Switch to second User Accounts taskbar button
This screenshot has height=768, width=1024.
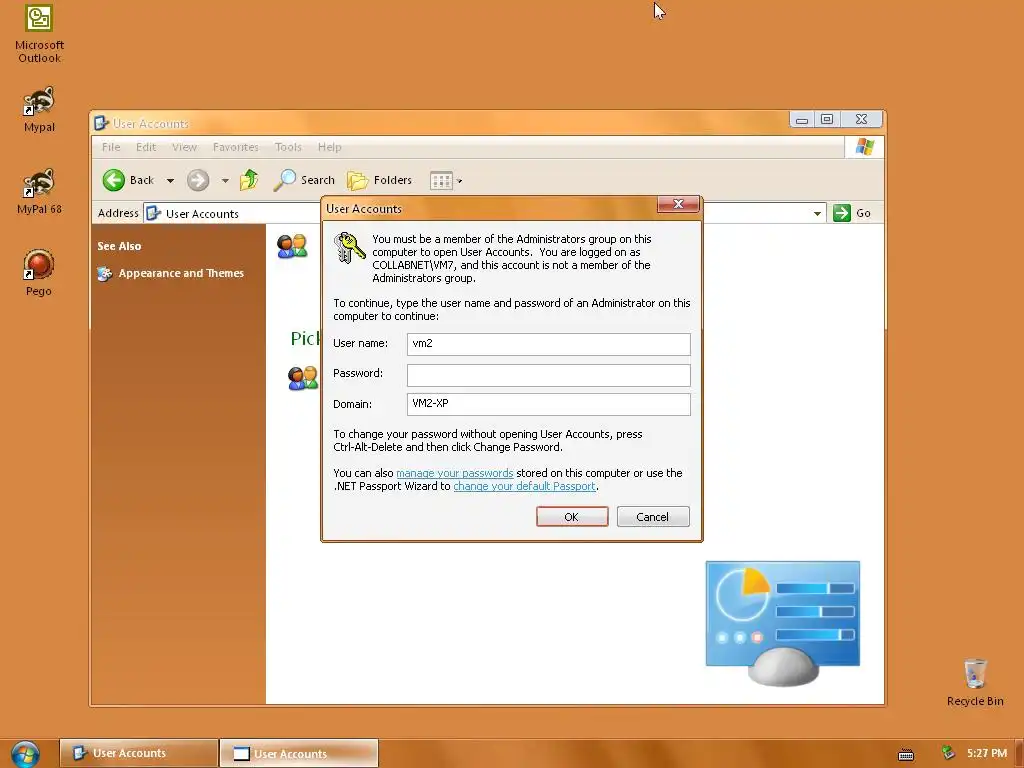pos(299,753)
